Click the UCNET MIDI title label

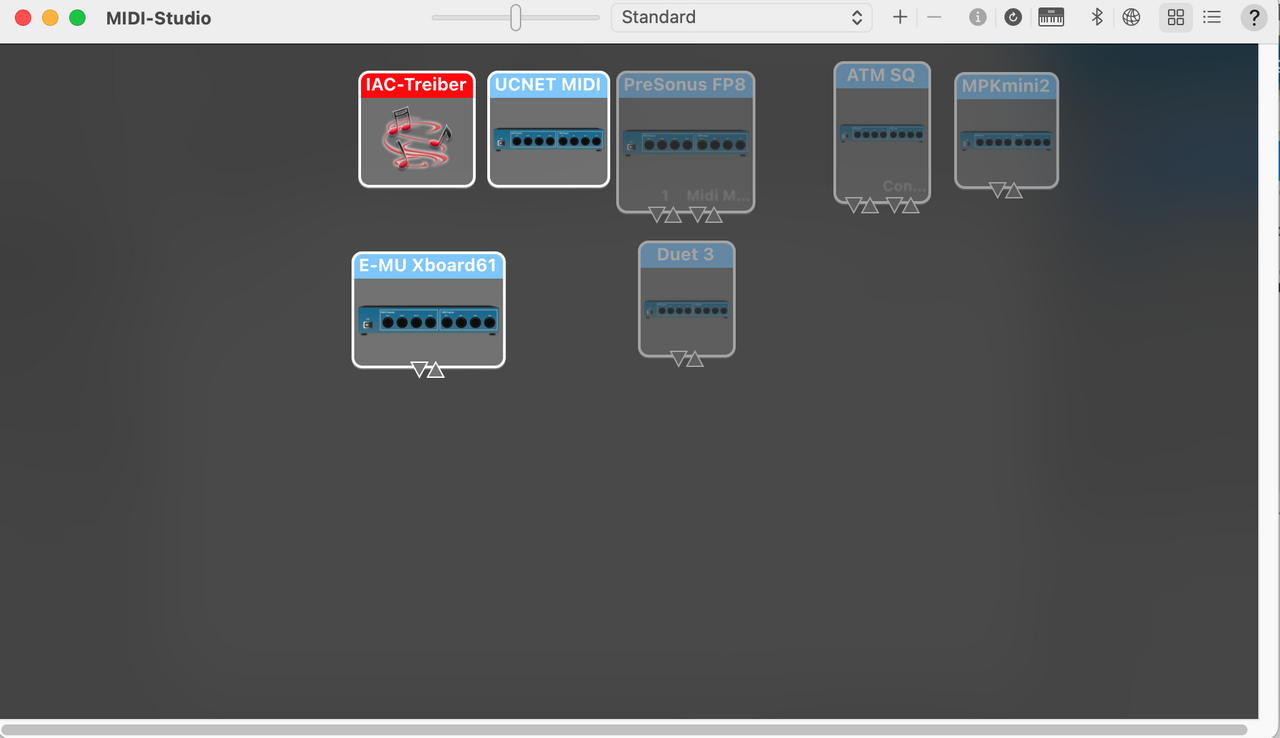tap(548, 85)
